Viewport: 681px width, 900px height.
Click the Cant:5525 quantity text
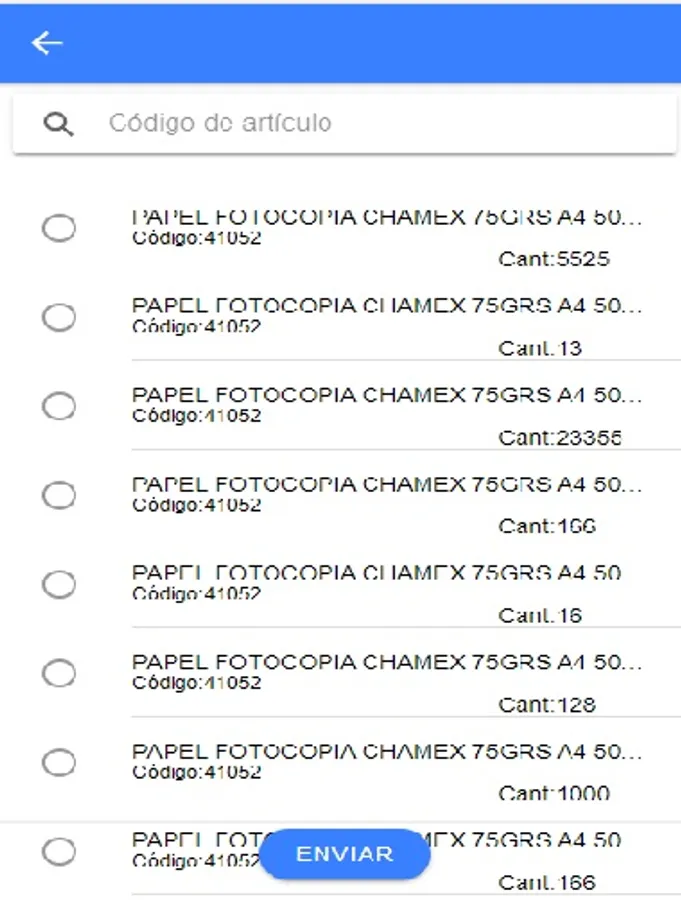point(554,260)
